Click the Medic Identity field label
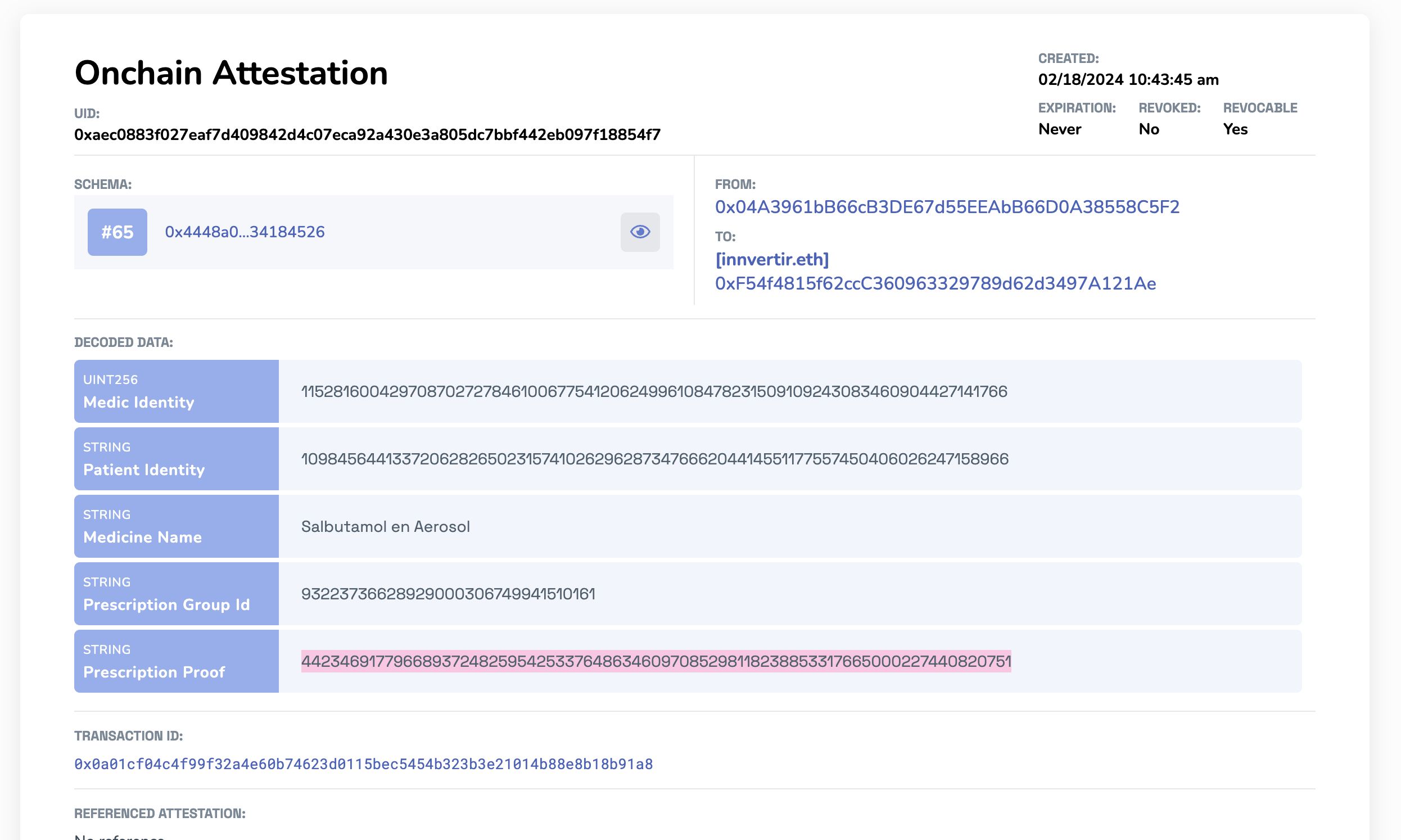This screenshot has height=840, width=1401. 139,403
